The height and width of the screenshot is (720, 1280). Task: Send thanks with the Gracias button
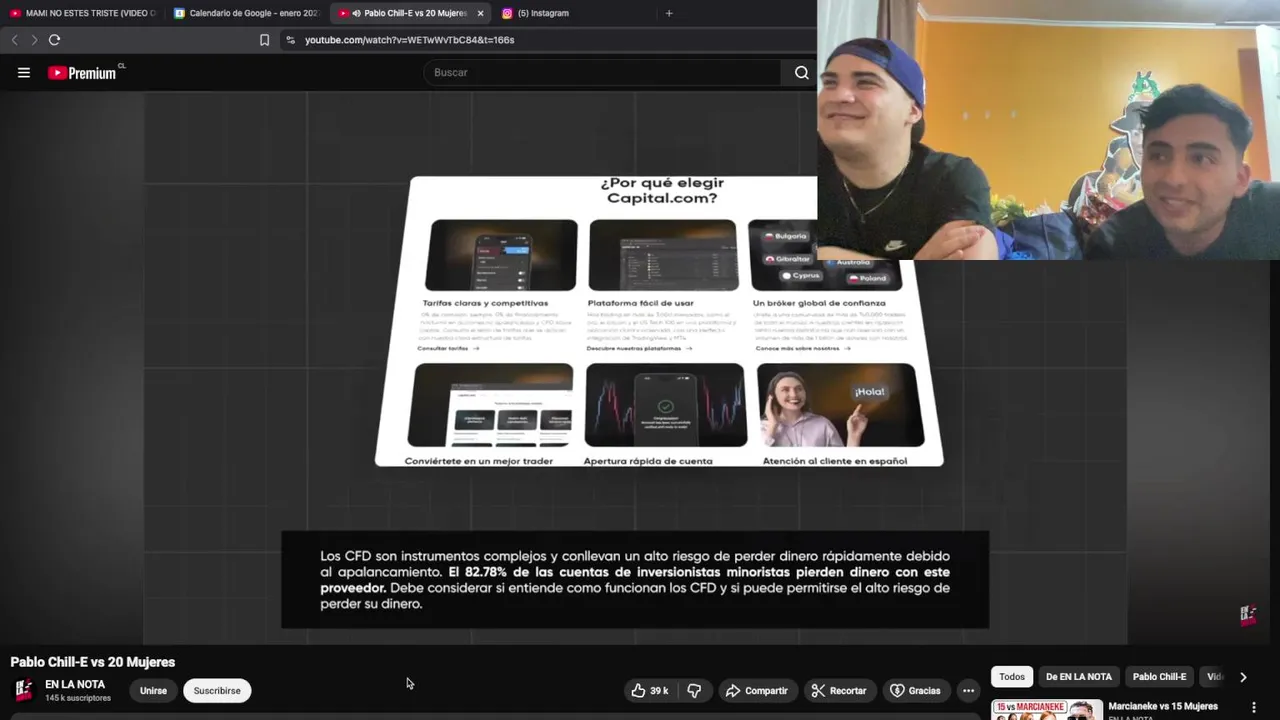915,690
